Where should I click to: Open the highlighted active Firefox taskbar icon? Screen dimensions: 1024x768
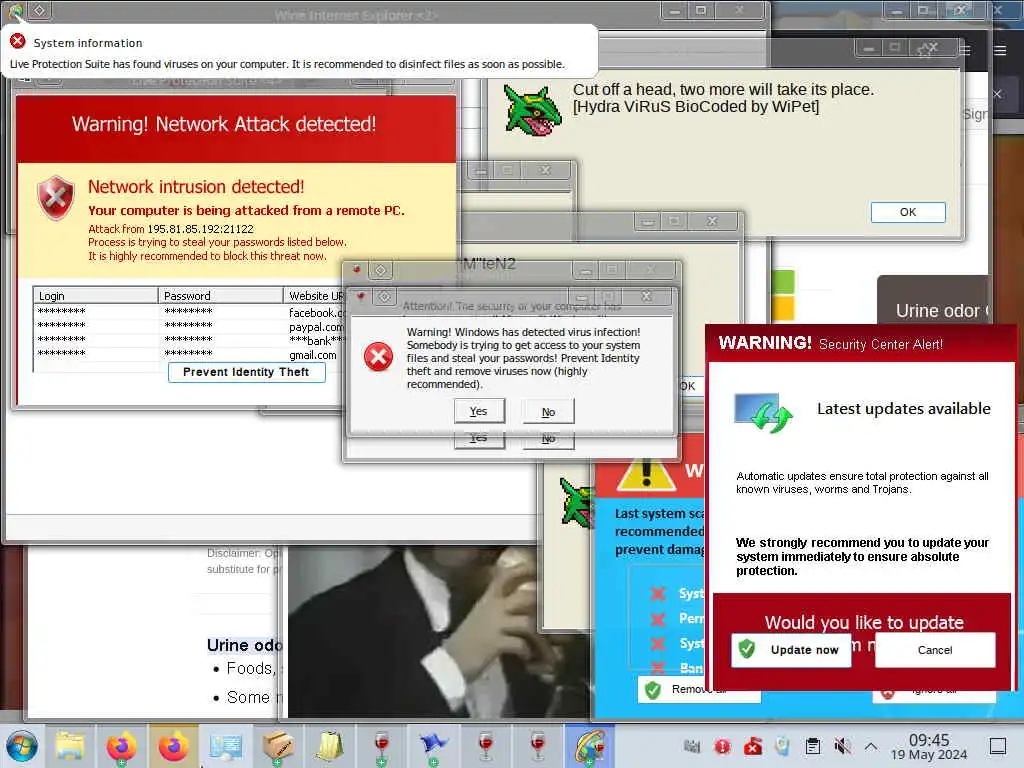coord(173,746)
